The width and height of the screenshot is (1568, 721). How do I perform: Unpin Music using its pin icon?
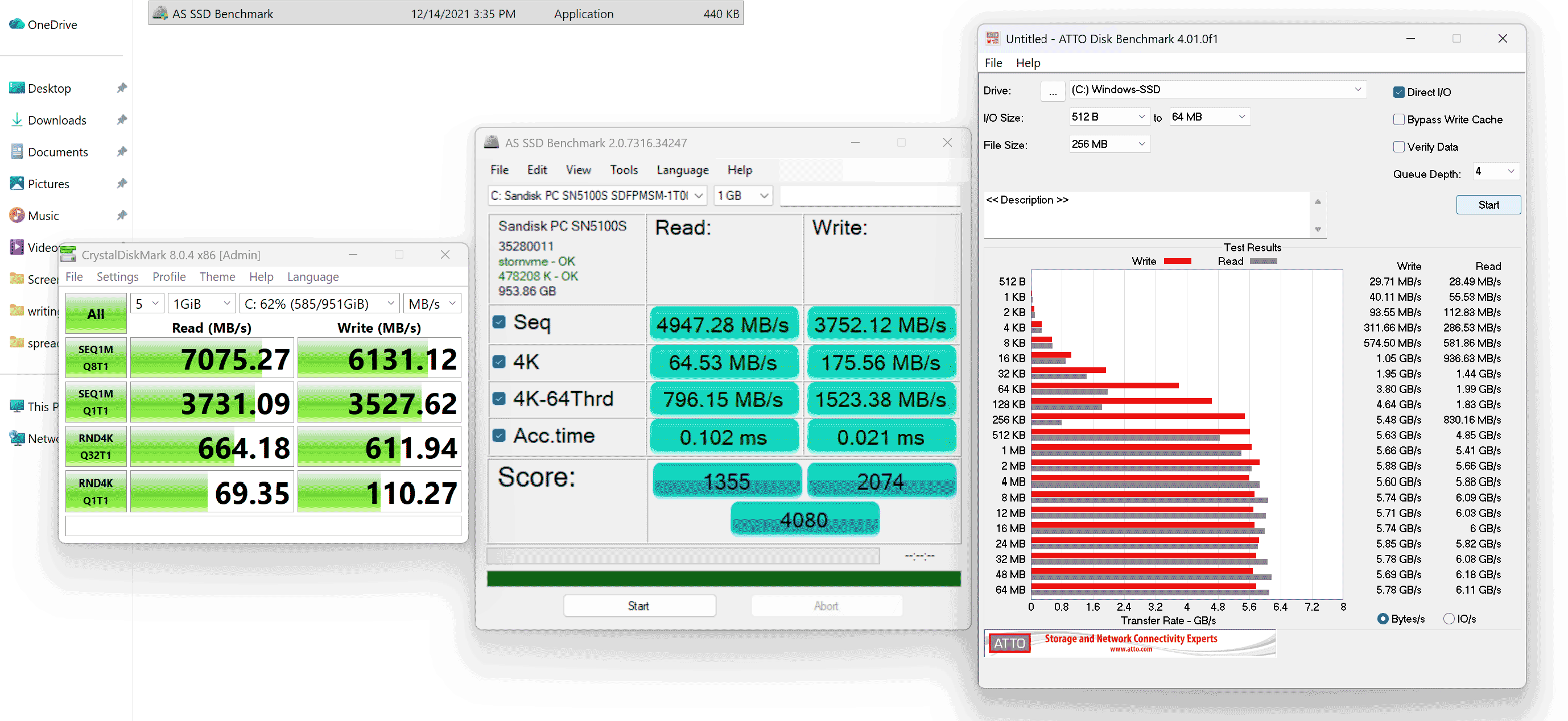pos(122,215)
